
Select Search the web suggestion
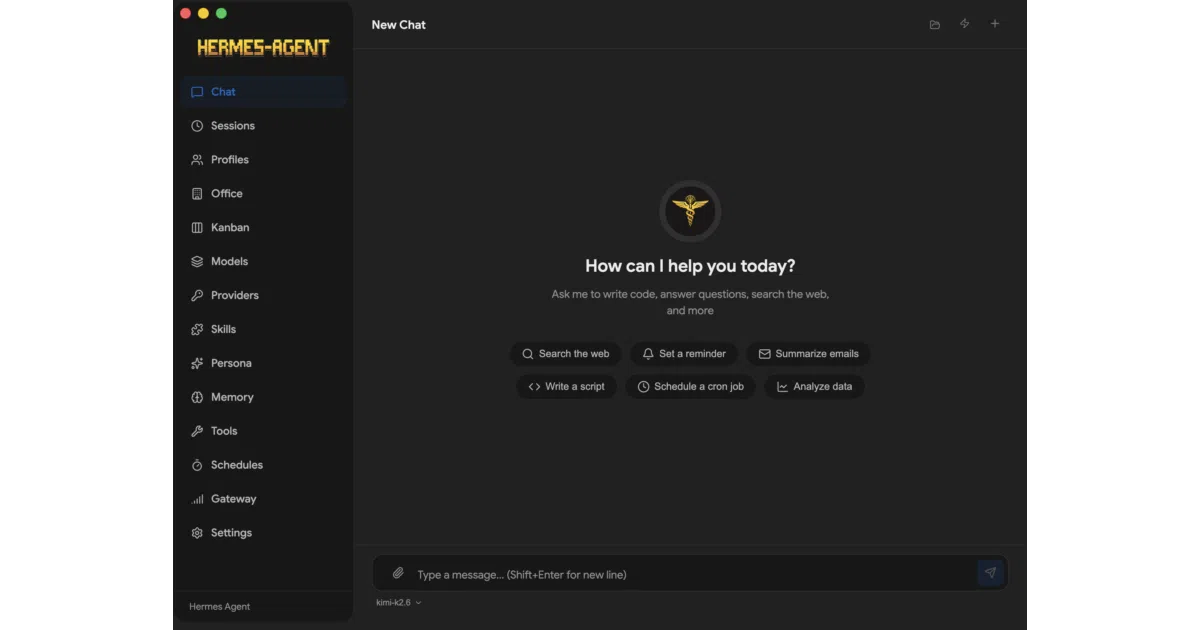pos(566,354)
